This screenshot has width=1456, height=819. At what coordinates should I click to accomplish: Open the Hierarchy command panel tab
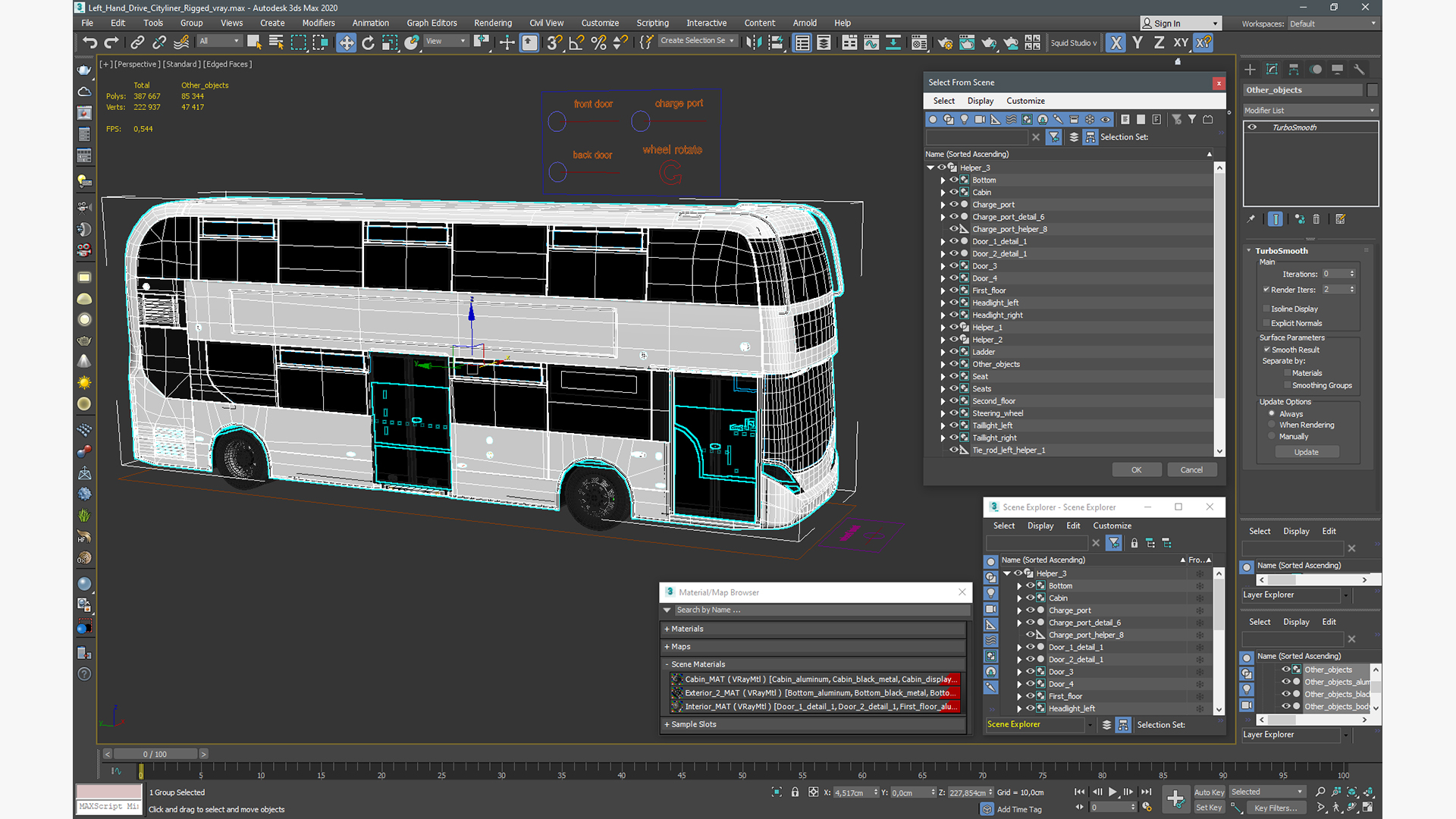[x=1294, y=69]
